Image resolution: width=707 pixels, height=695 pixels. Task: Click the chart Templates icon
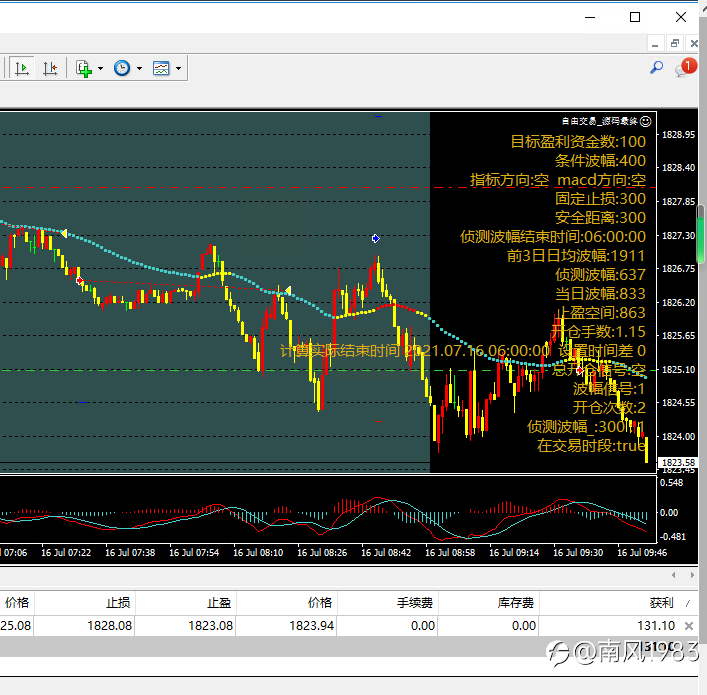tap(161, 68)
